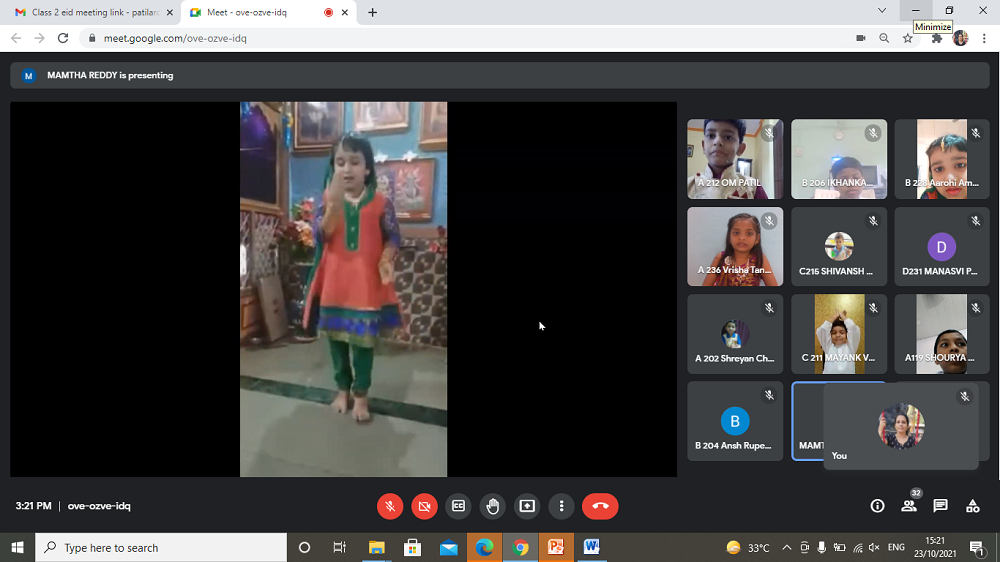Viewport: 1000px width, 562px height.
Task: Show the participants list
Action: (909, 506)
